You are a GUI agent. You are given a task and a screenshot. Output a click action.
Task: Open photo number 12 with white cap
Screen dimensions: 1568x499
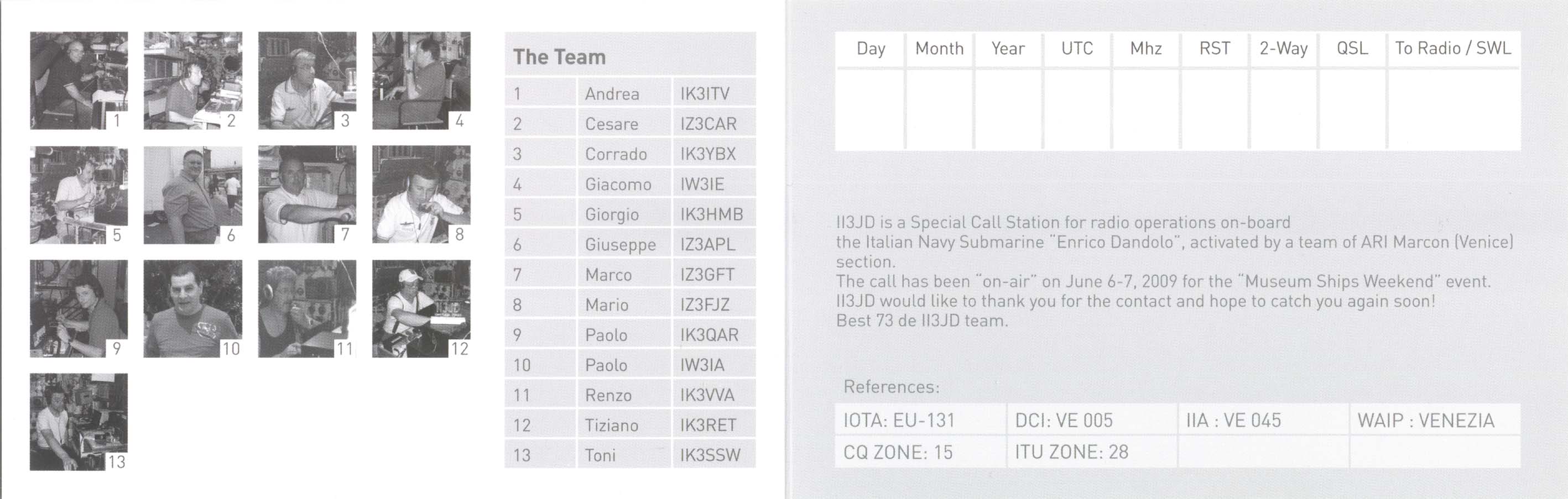tap(421, 308)
